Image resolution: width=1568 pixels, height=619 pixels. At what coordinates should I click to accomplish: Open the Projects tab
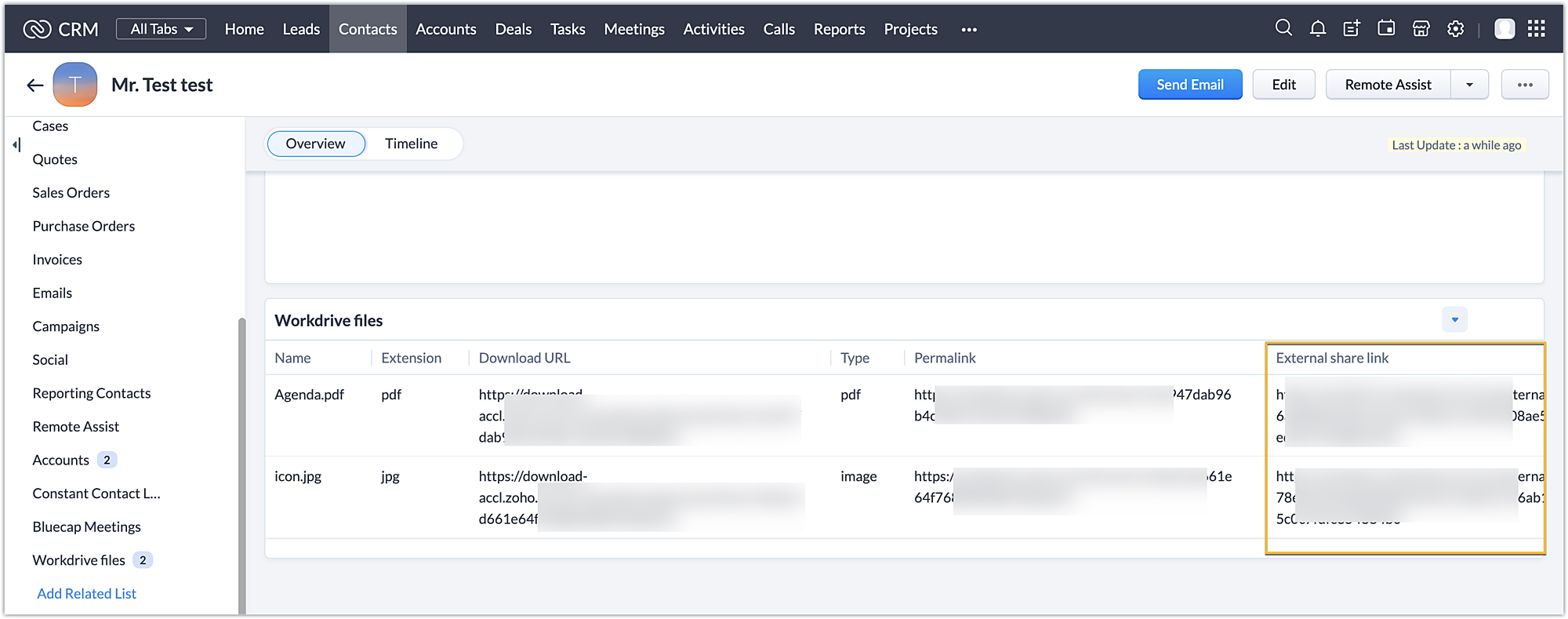pyautogui.click(x=910, y=29)
